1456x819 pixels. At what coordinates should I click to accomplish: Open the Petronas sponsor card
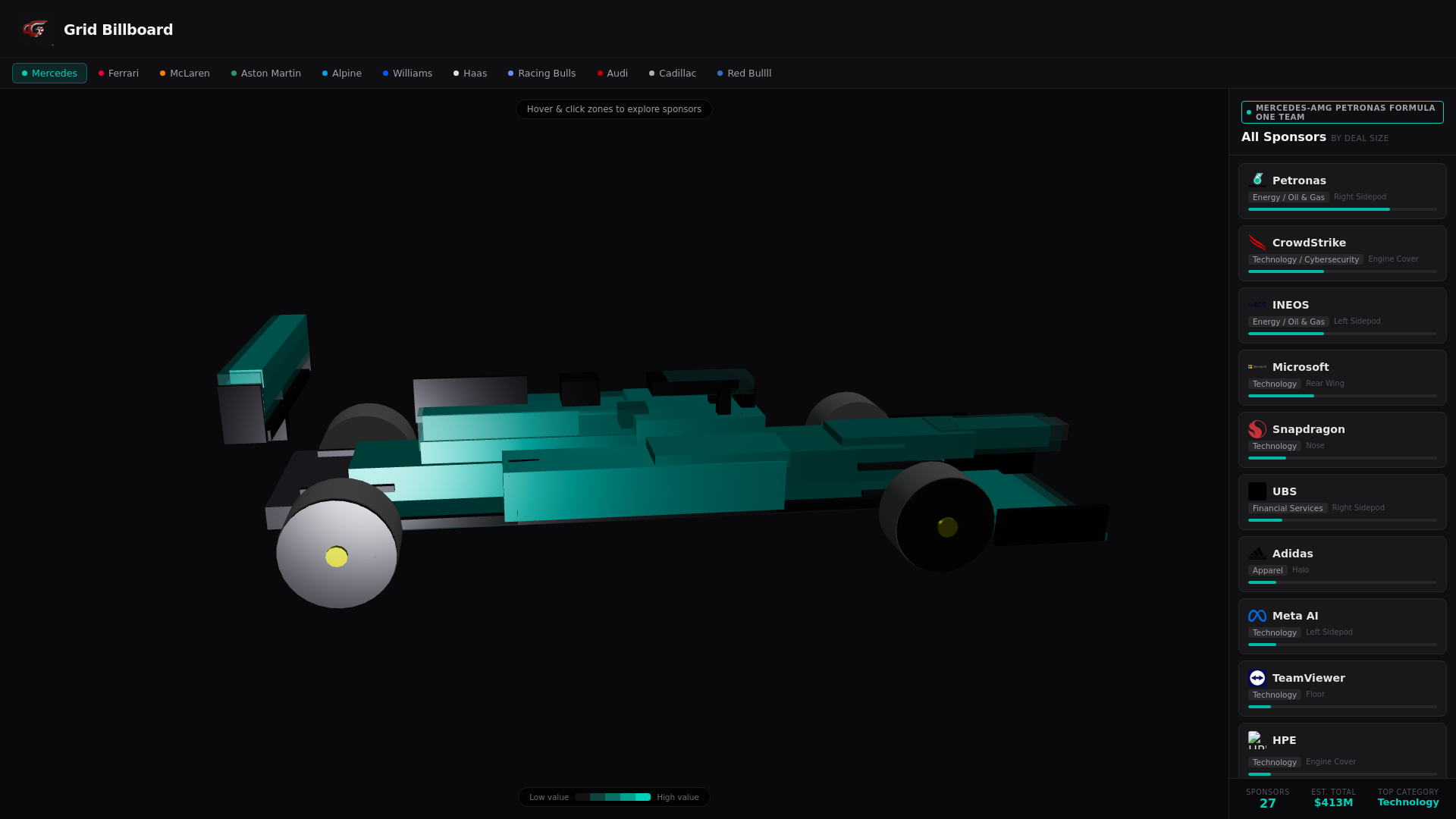[x=1342, y=191]
